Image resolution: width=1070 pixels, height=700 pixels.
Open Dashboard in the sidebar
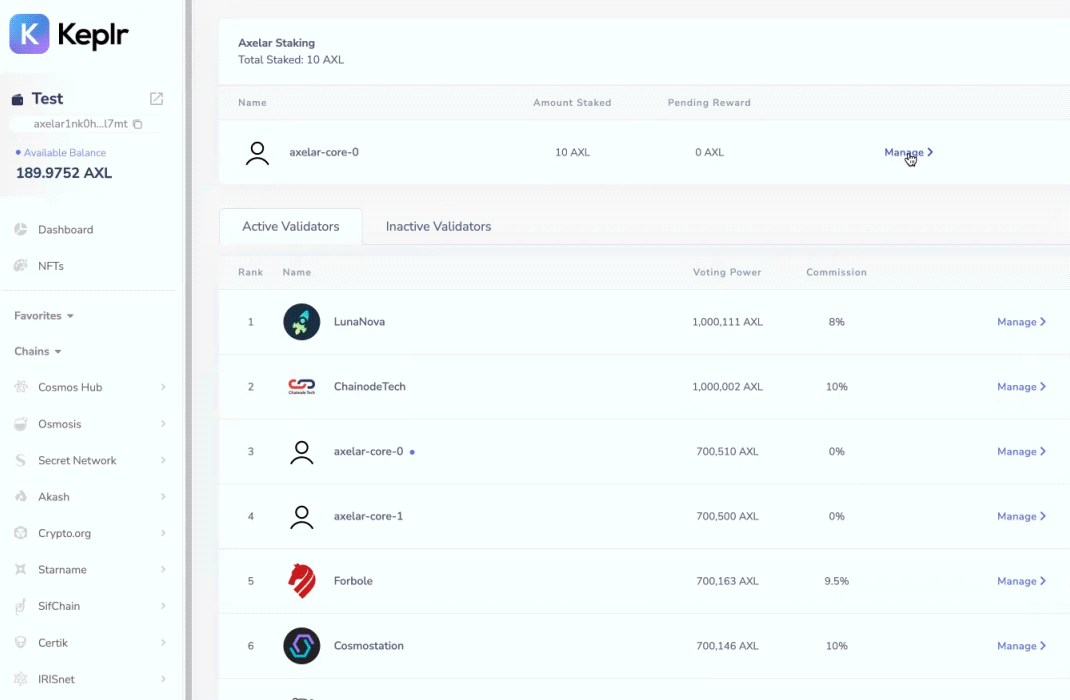tap(66, 229)
